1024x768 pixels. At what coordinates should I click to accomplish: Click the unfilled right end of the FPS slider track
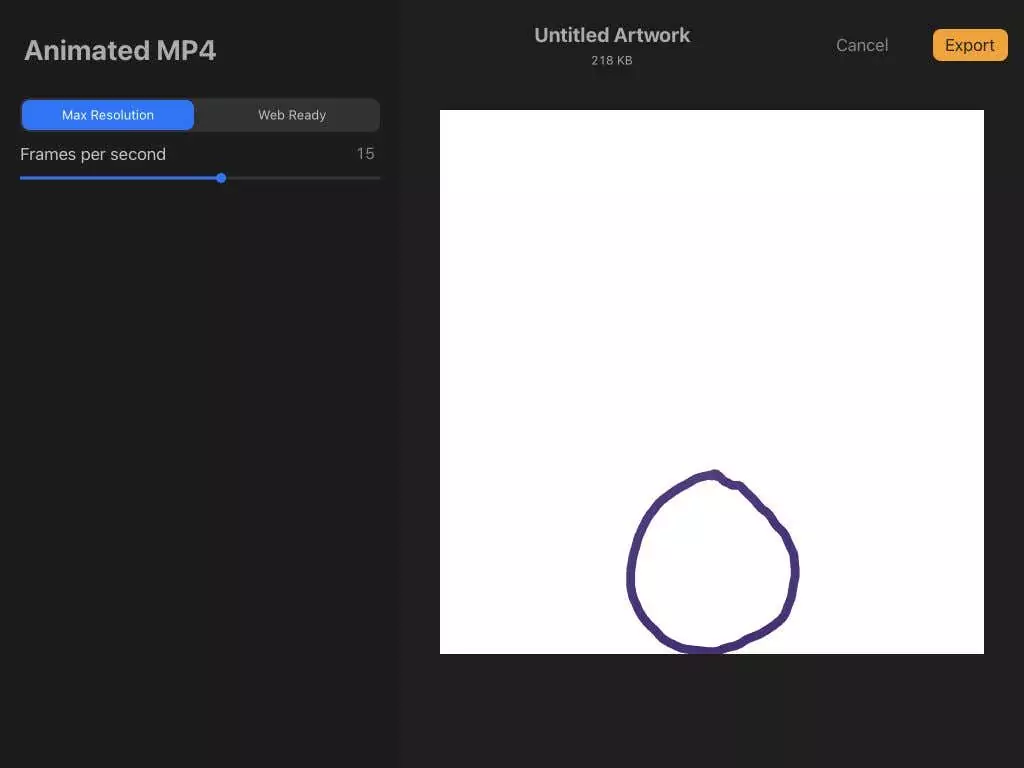303,178
